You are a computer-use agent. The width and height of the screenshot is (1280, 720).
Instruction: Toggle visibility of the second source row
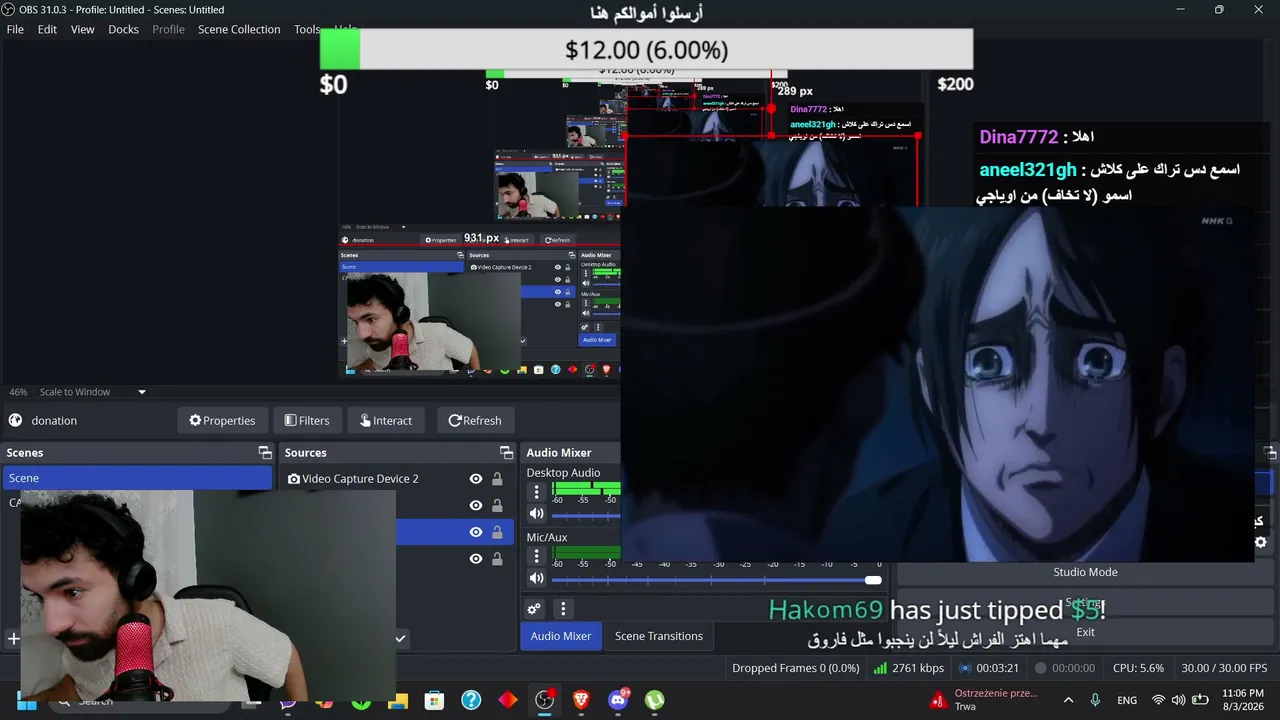point(476,505)
